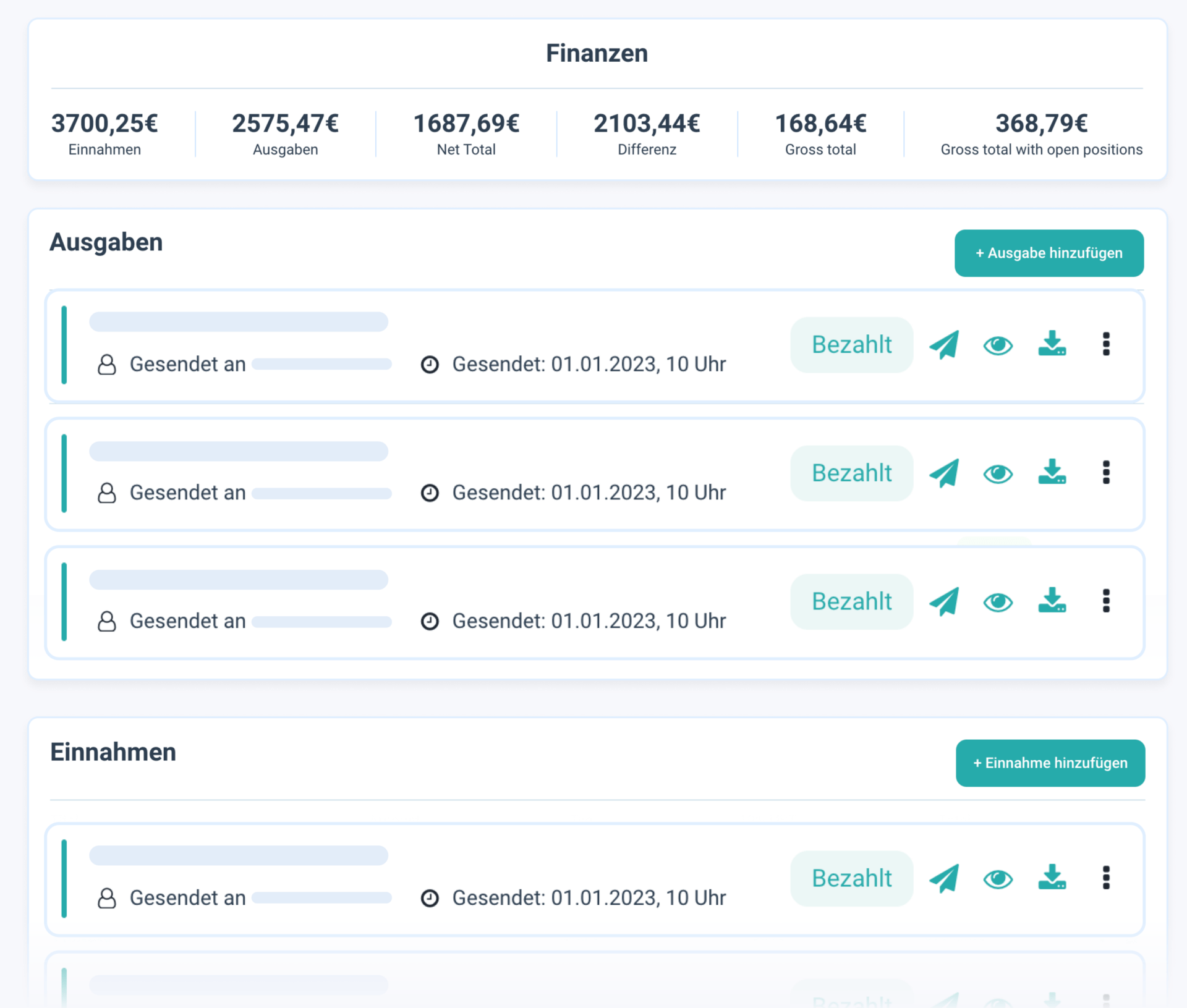The image size is (1187, 1008).
Task: Open more options for third Ausgaben entry
Action: click(x=1106, y=601)
